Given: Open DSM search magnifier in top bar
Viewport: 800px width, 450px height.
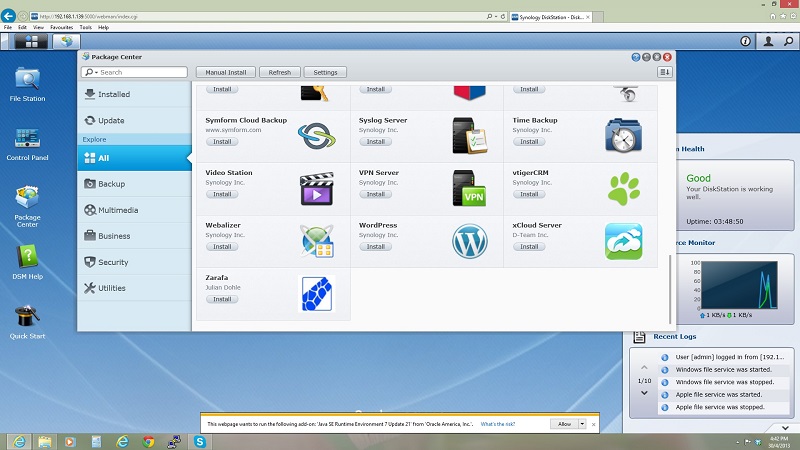Looking at the screenshot, I should click(788, 41).
